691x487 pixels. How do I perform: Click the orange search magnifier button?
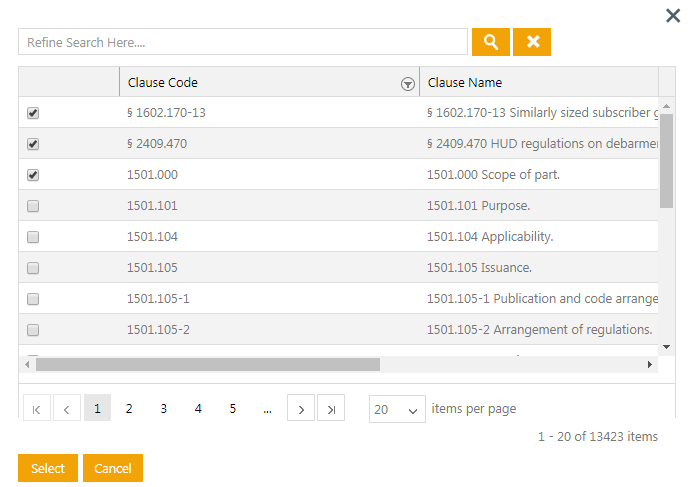490,42
